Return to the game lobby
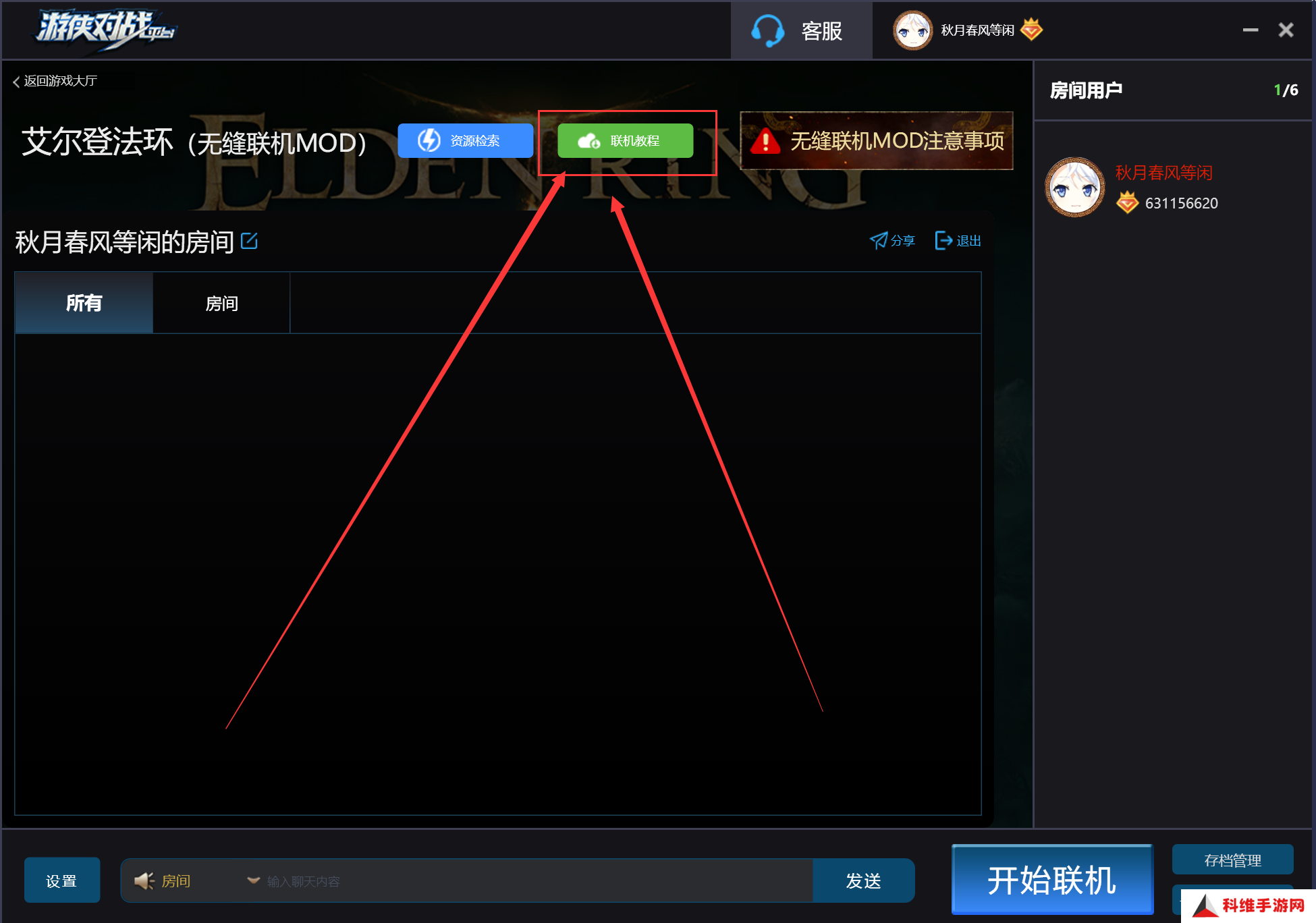The image size is (1316, 923). click(x=55, y=82)
